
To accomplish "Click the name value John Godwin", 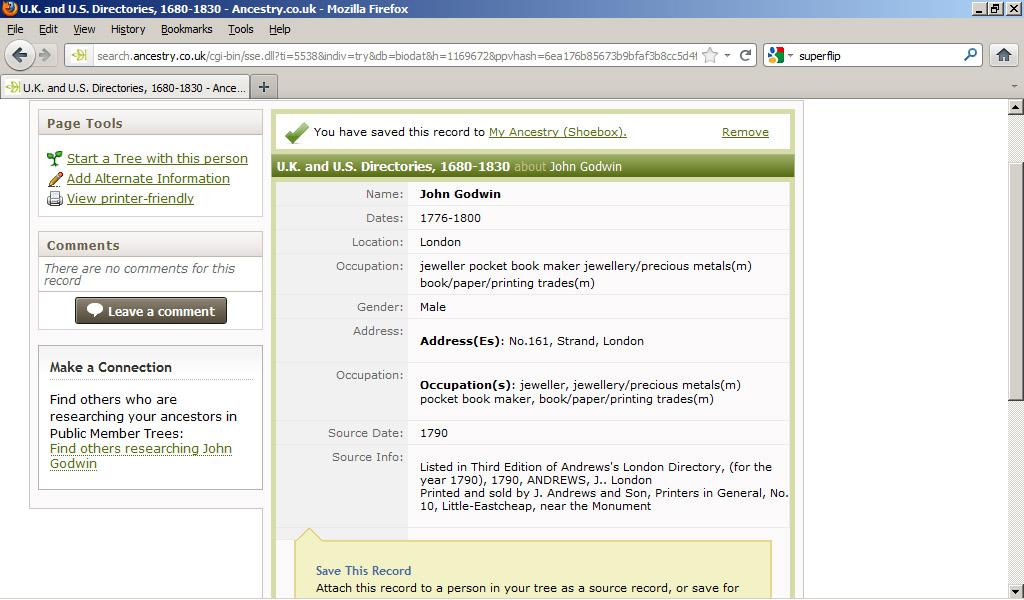I will (460, 194).
